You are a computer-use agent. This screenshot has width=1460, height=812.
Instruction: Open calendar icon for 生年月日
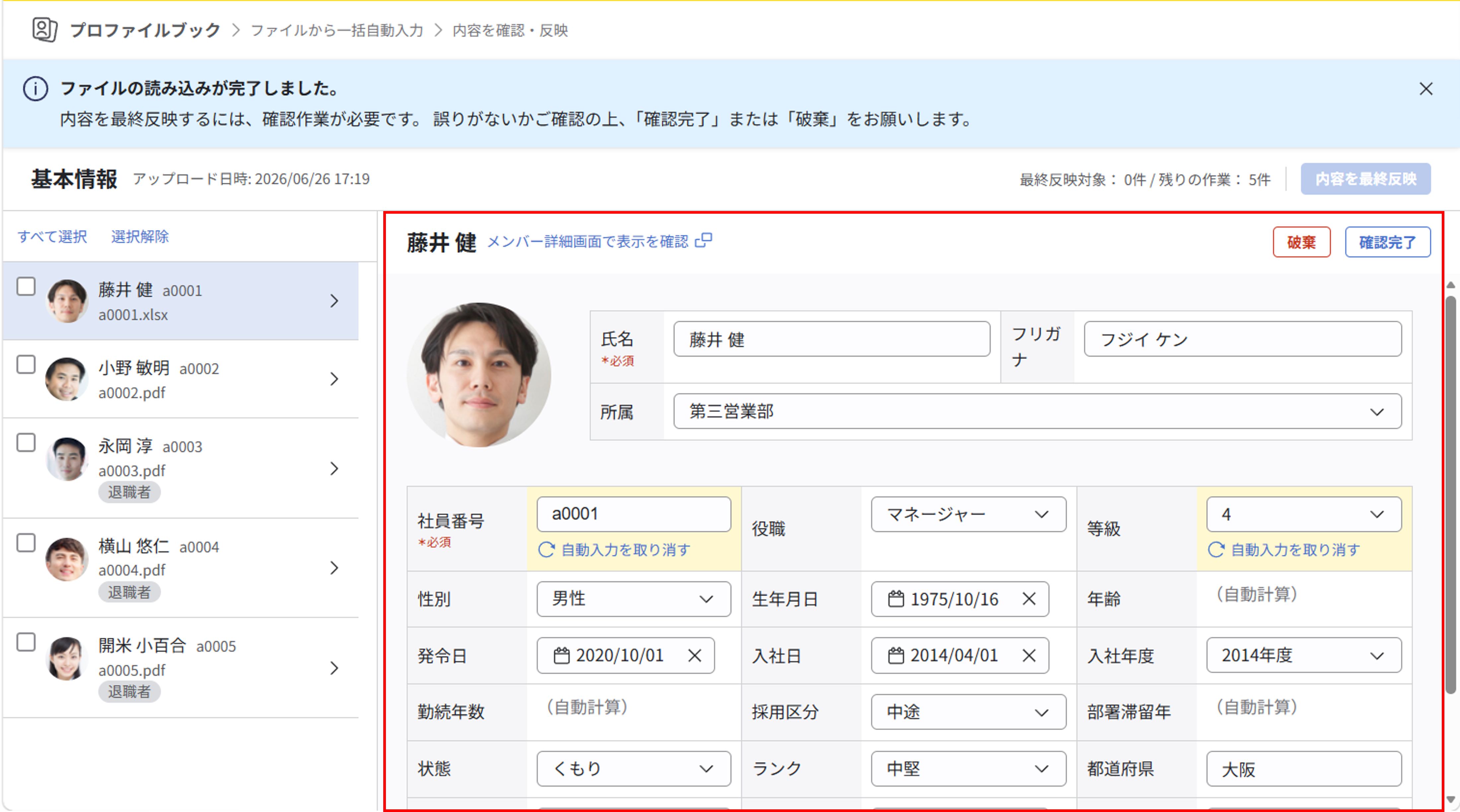pos(896,598)
